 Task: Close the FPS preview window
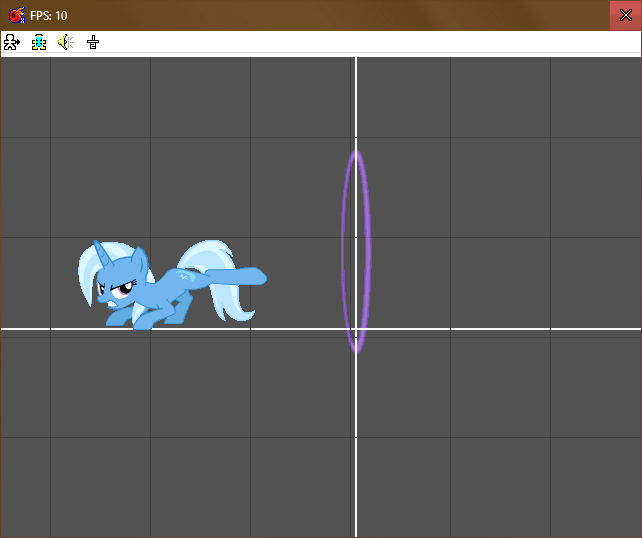(x=625, y=15)
